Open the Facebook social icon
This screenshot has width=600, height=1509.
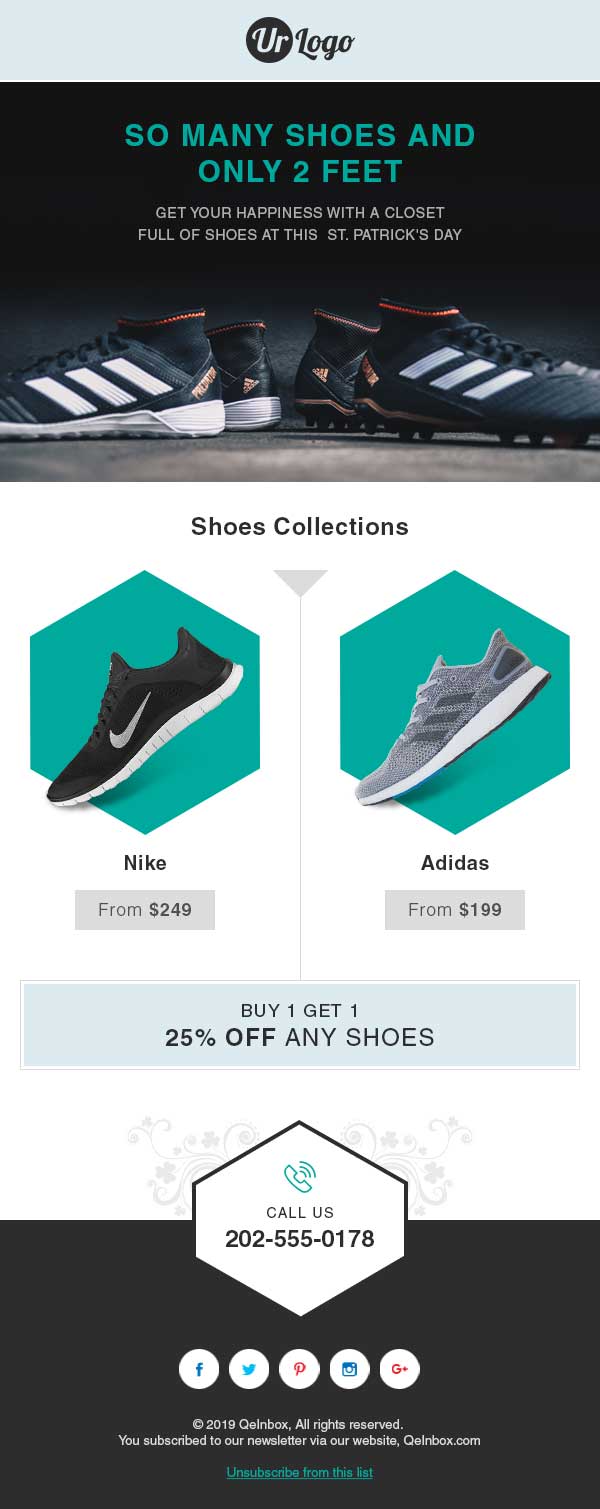[x=199, y=1369]
